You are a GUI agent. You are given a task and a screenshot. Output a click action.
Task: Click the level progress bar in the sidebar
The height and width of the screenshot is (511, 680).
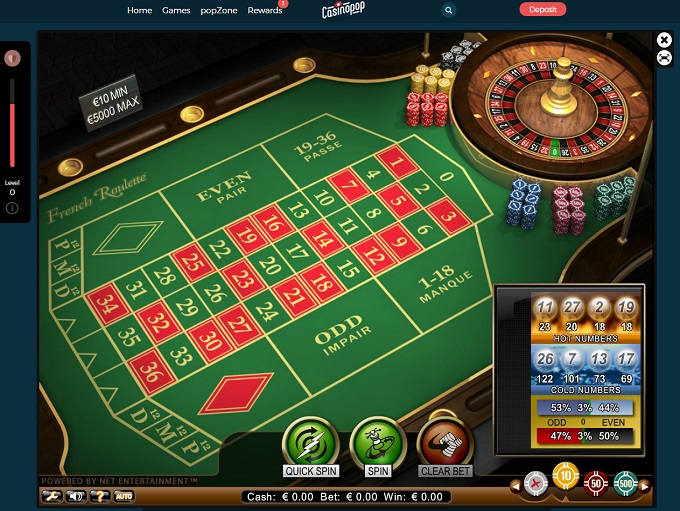point(13,123)
